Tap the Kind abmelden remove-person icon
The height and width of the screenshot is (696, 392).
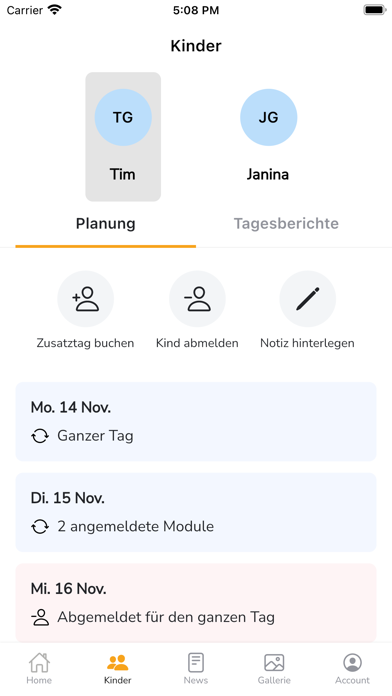197,299
